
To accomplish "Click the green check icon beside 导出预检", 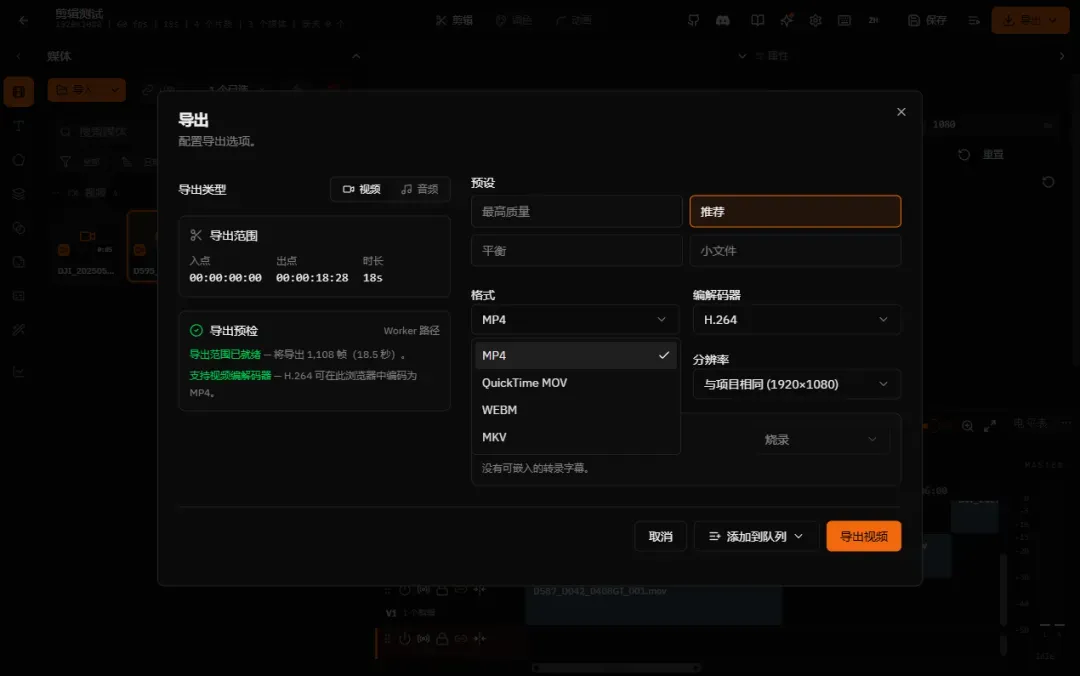I will click(196, 331).
